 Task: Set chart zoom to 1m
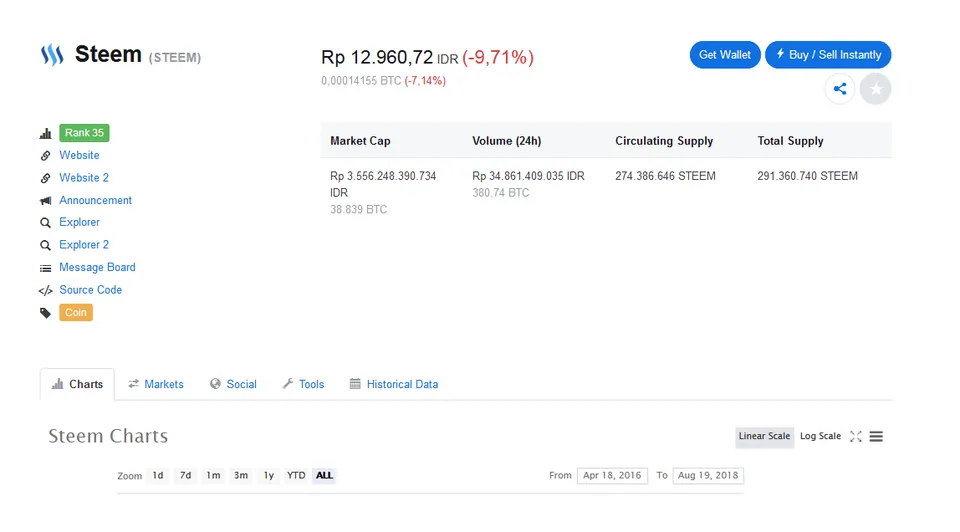pyautogui.click(x=213, y=476)
